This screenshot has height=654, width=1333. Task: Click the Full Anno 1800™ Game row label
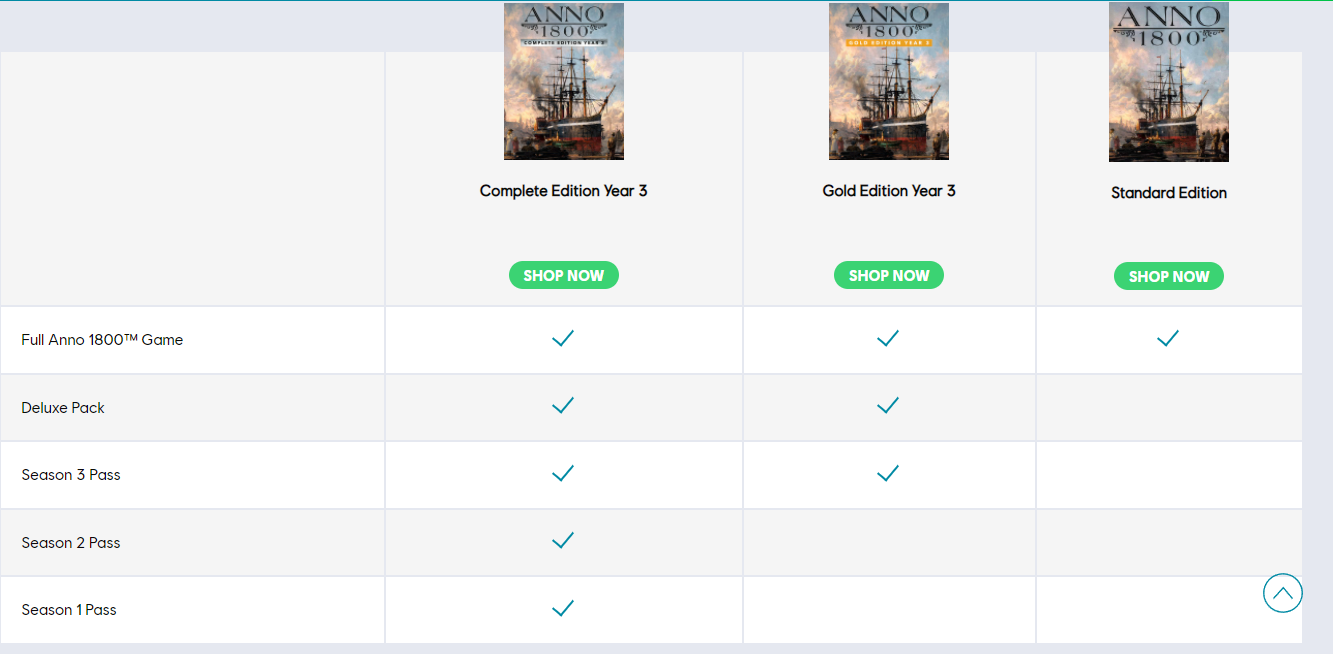(102, 340)
